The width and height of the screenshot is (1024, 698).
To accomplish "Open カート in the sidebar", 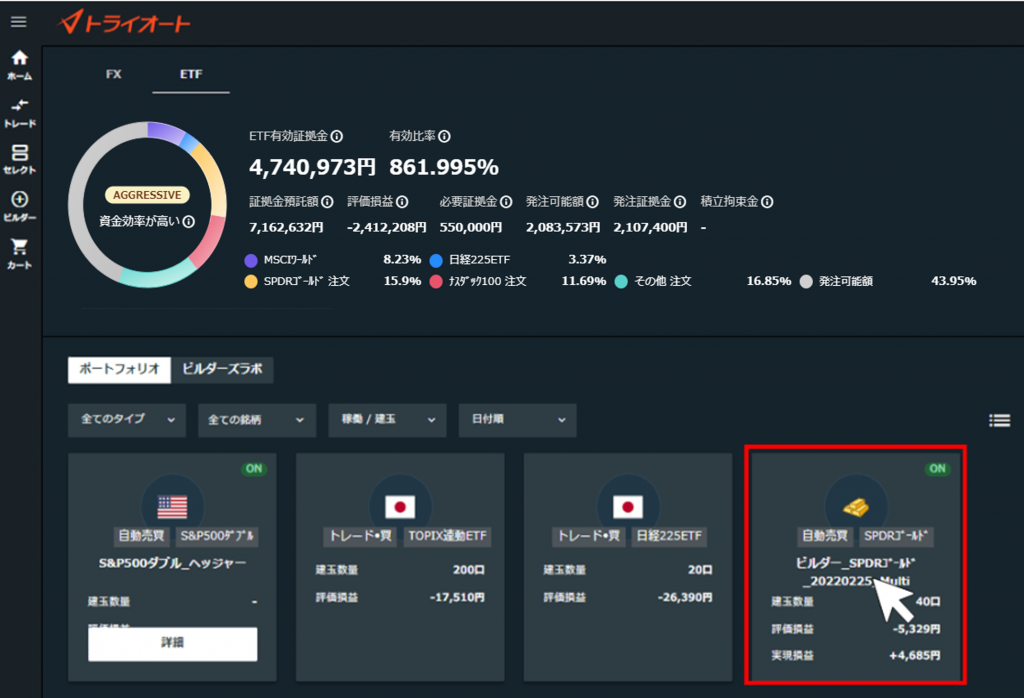I will pos(20,254).
